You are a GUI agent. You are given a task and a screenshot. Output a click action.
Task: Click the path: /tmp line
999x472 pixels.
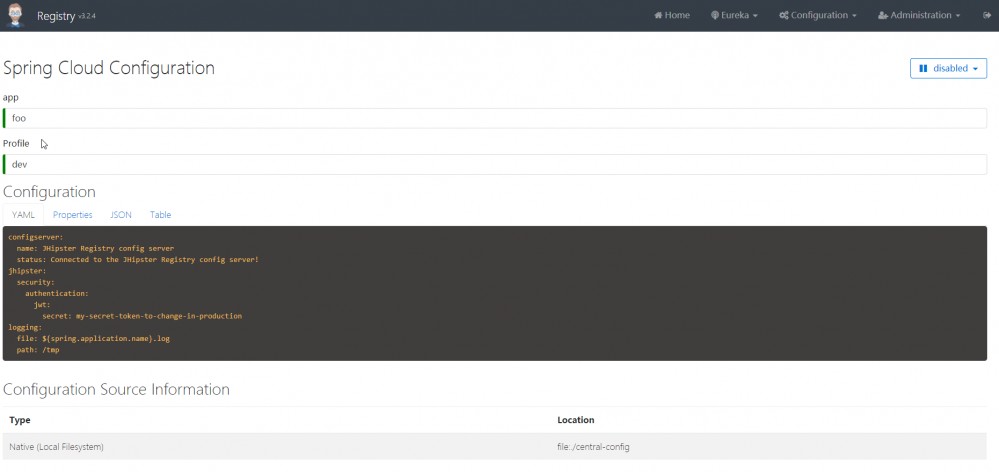tap(38, 350)
